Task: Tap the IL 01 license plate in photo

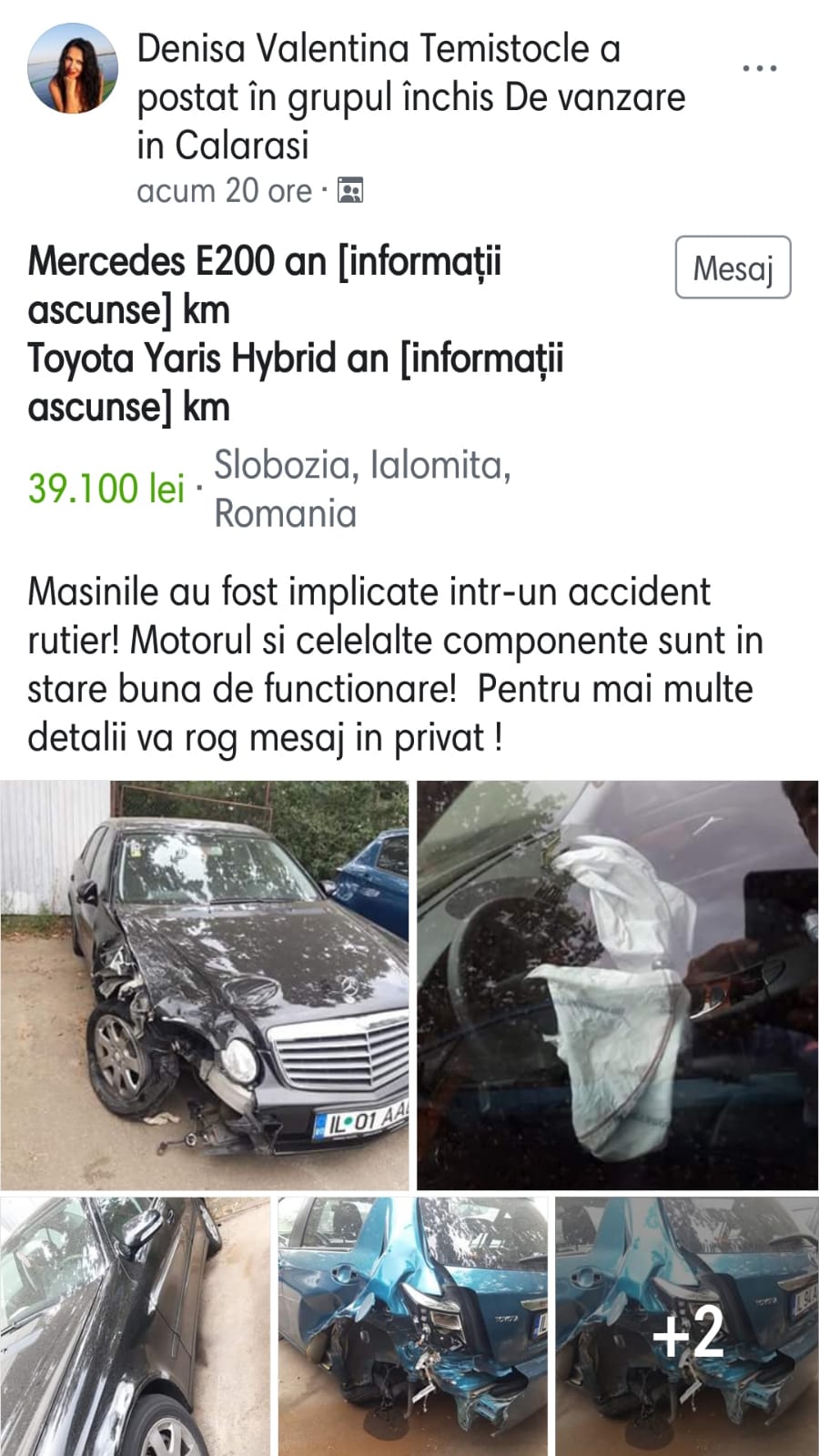Action: point(360,1121)
